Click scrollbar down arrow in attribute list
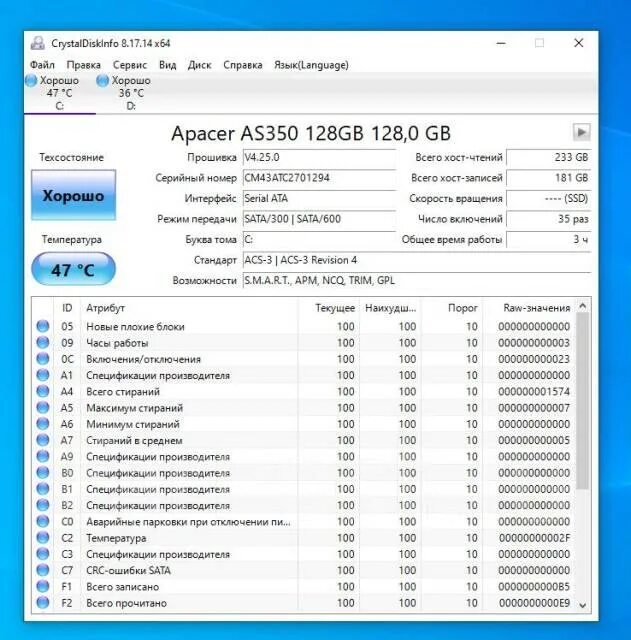Image resolution: width=631 pixels, height=640 pixels. coord(583,605)
